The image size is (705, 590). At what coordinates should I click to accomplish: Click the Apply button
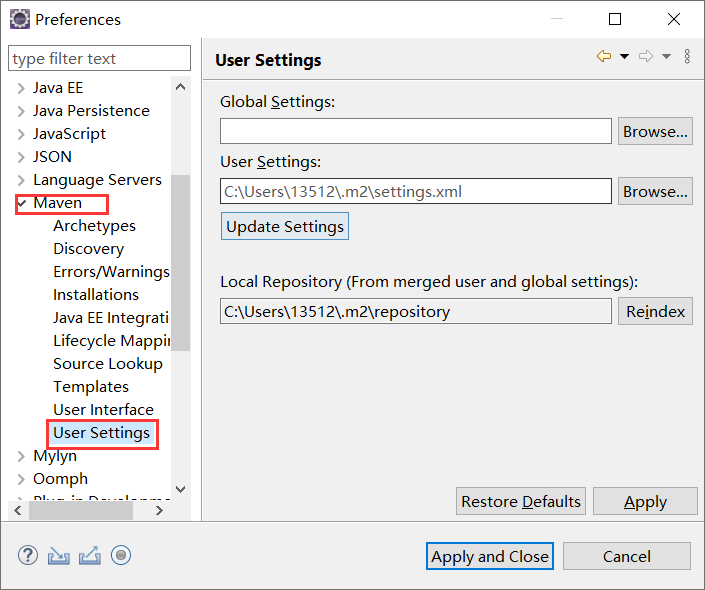click(x=645, y=501)
